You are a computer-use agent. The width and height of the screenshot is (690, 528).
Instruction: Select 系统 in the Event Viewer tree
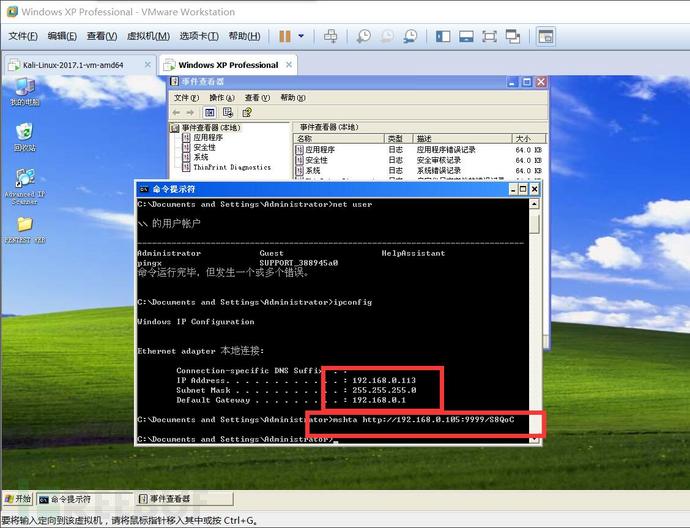pos(201,157)
